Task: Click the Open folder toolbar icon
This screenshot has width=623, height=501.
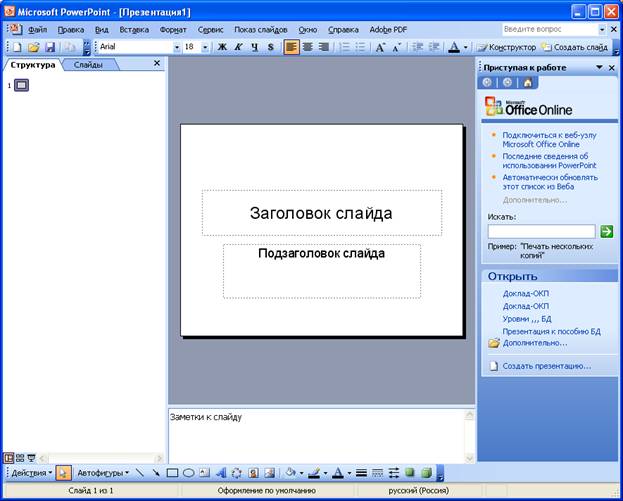Action: point(33,47)
